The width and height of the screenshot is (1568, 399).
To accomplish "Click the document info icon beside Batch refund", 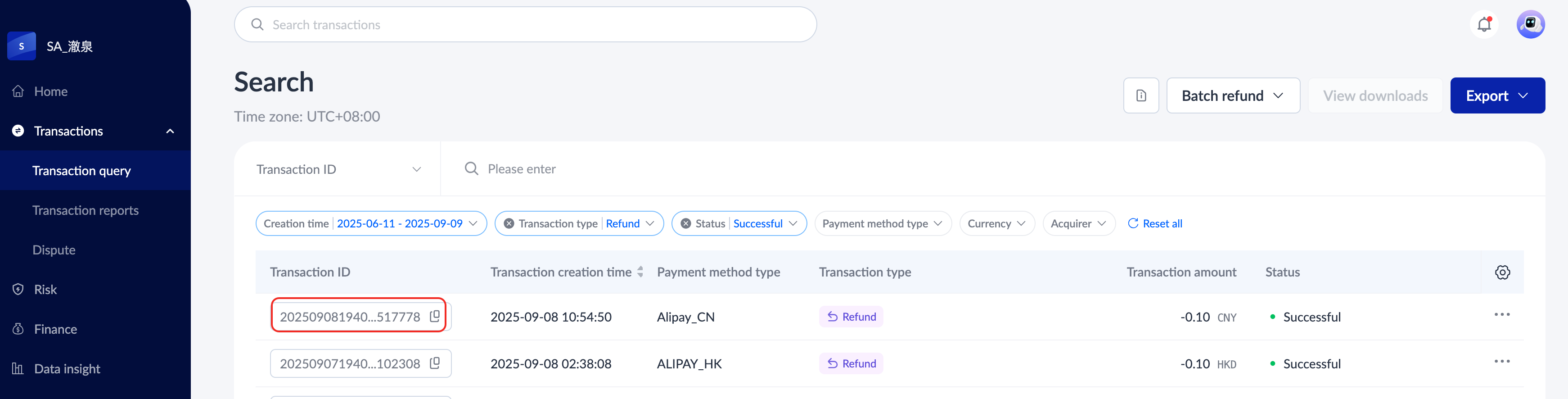I will (x=1141, y=95).
